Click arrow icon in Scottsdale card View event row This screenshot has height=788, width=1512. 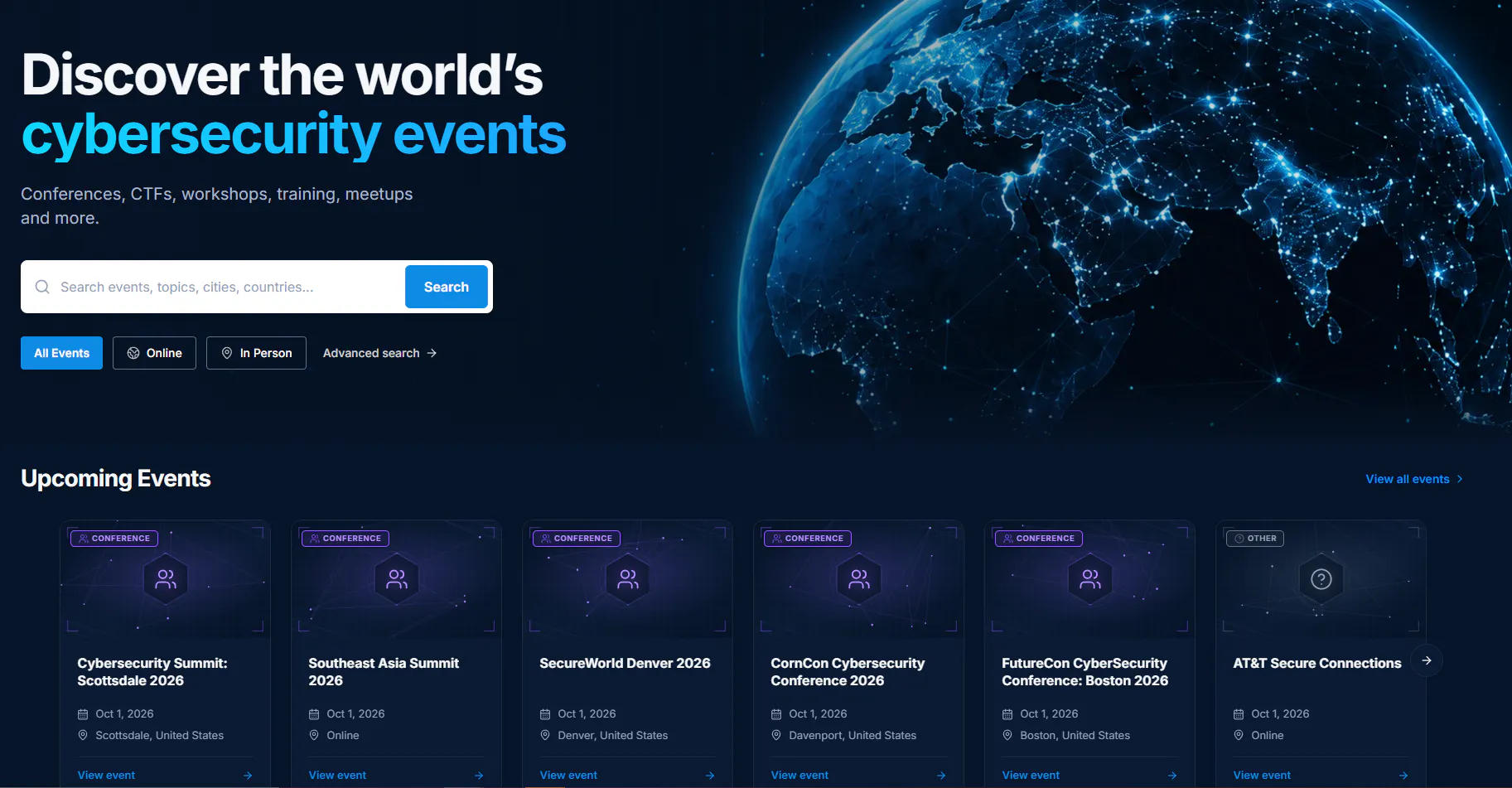(248, 776)
